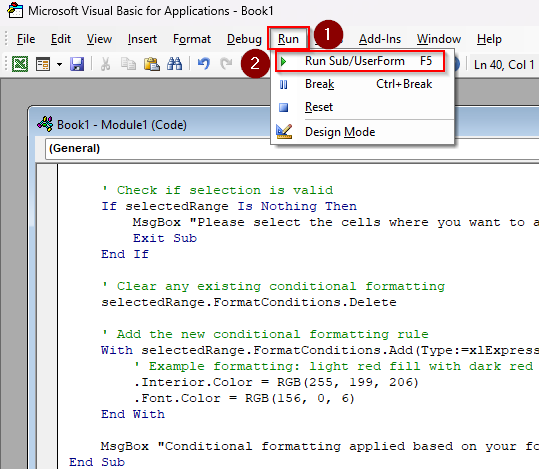Click the 'Check if selection is valid' comment

click(x=218, y=190)
